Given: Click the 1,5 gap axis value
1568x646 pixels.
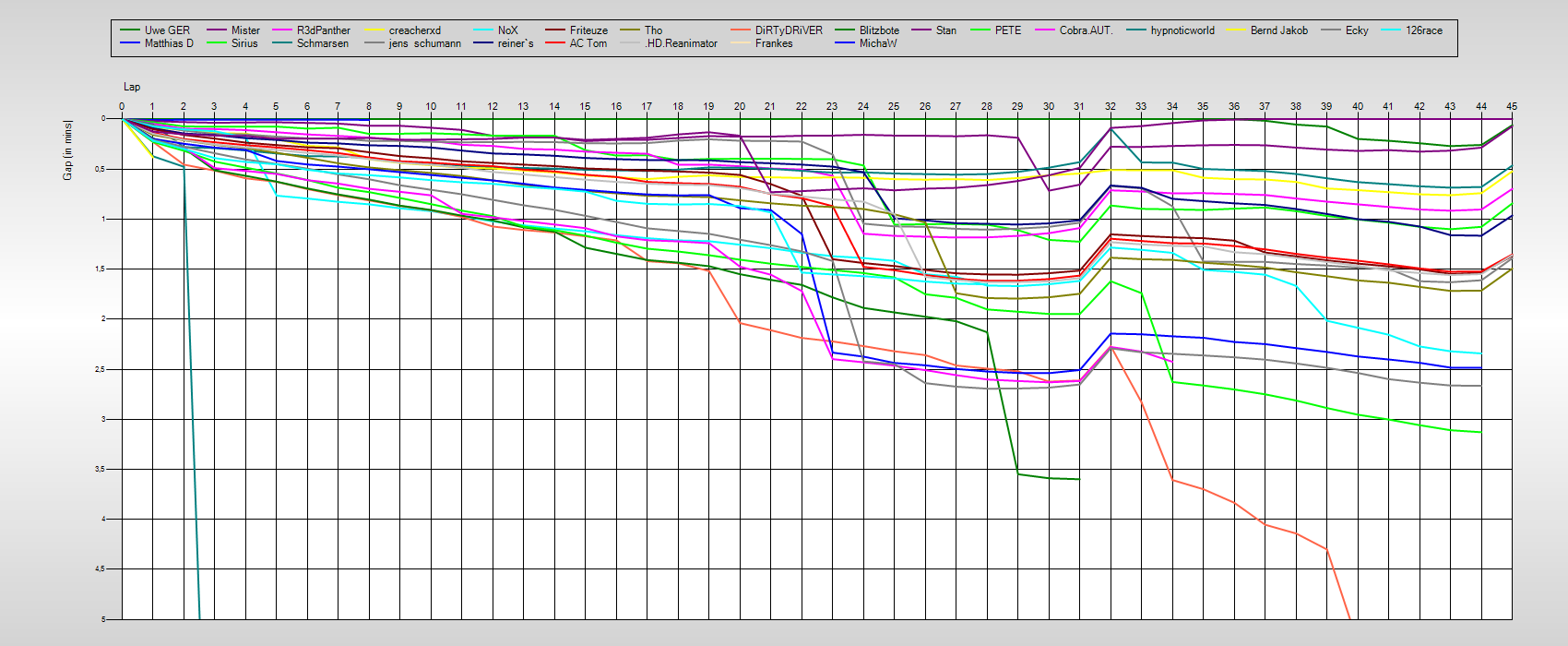Looking at the screenshot, I should click(x=101, y=269).
